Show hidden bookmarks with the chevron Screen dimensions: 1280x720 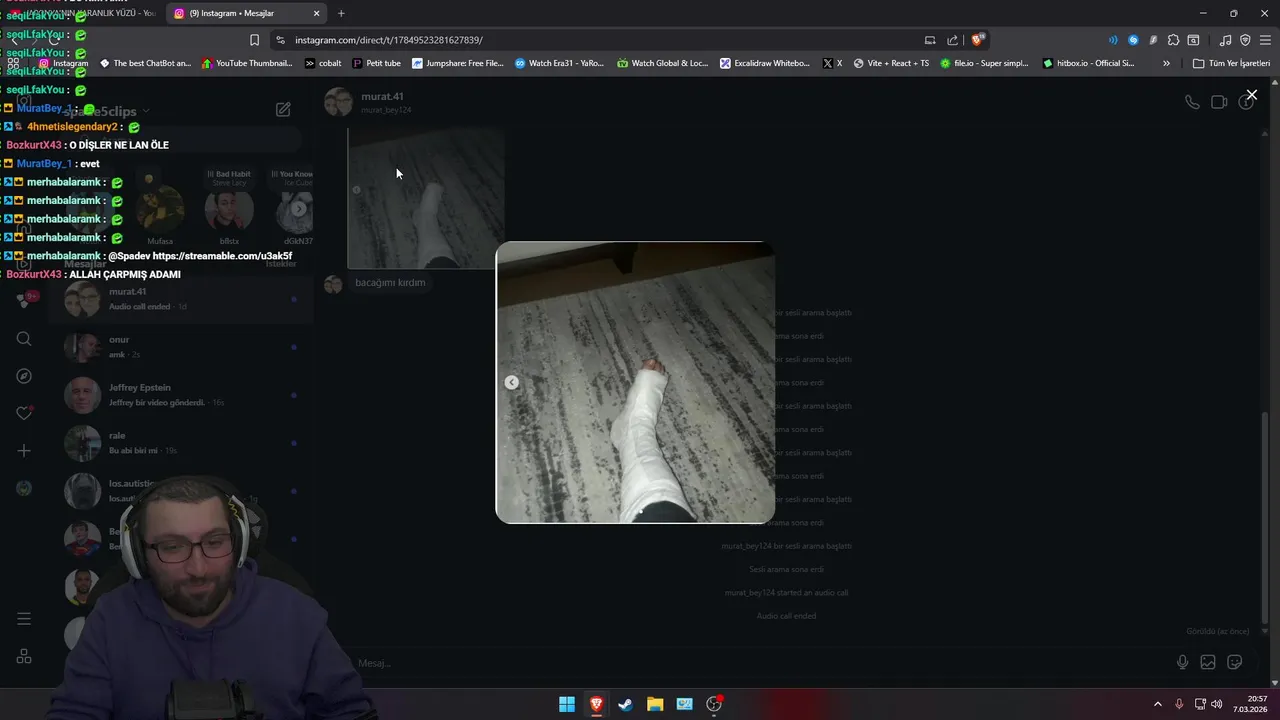point(1166,63)
